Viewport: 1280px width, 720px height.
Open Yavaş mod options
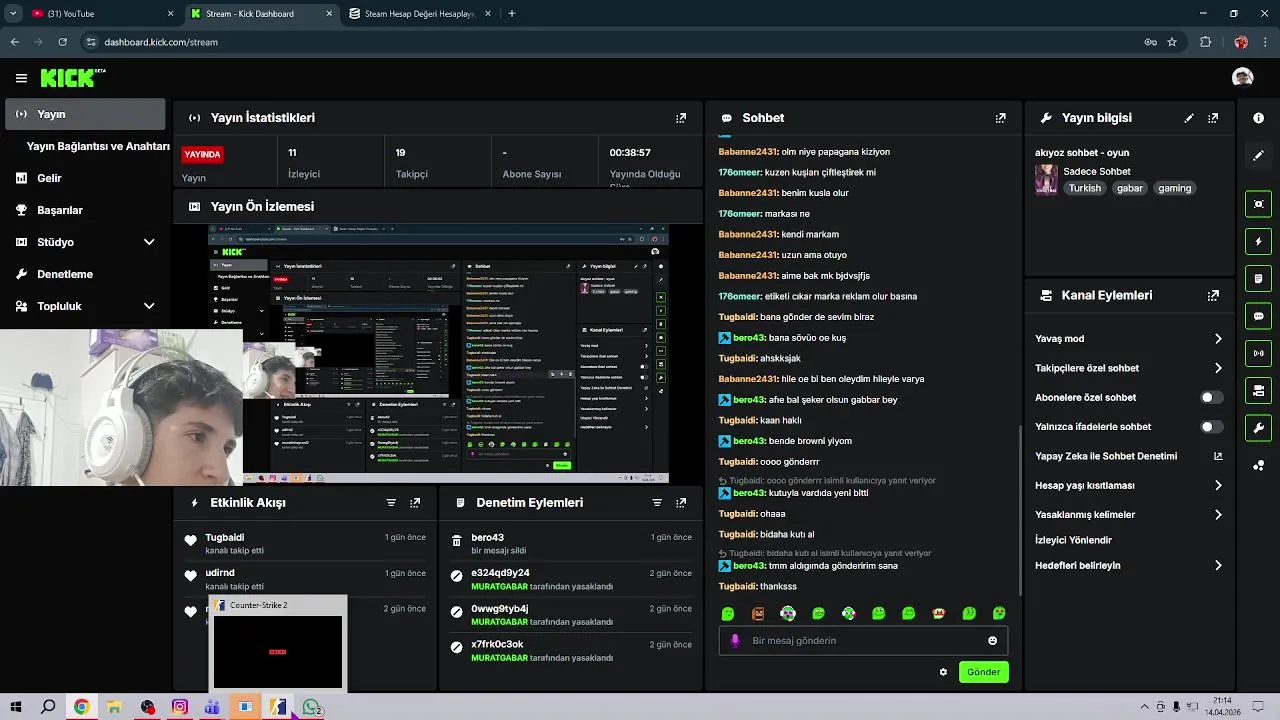click(1128, 339)
